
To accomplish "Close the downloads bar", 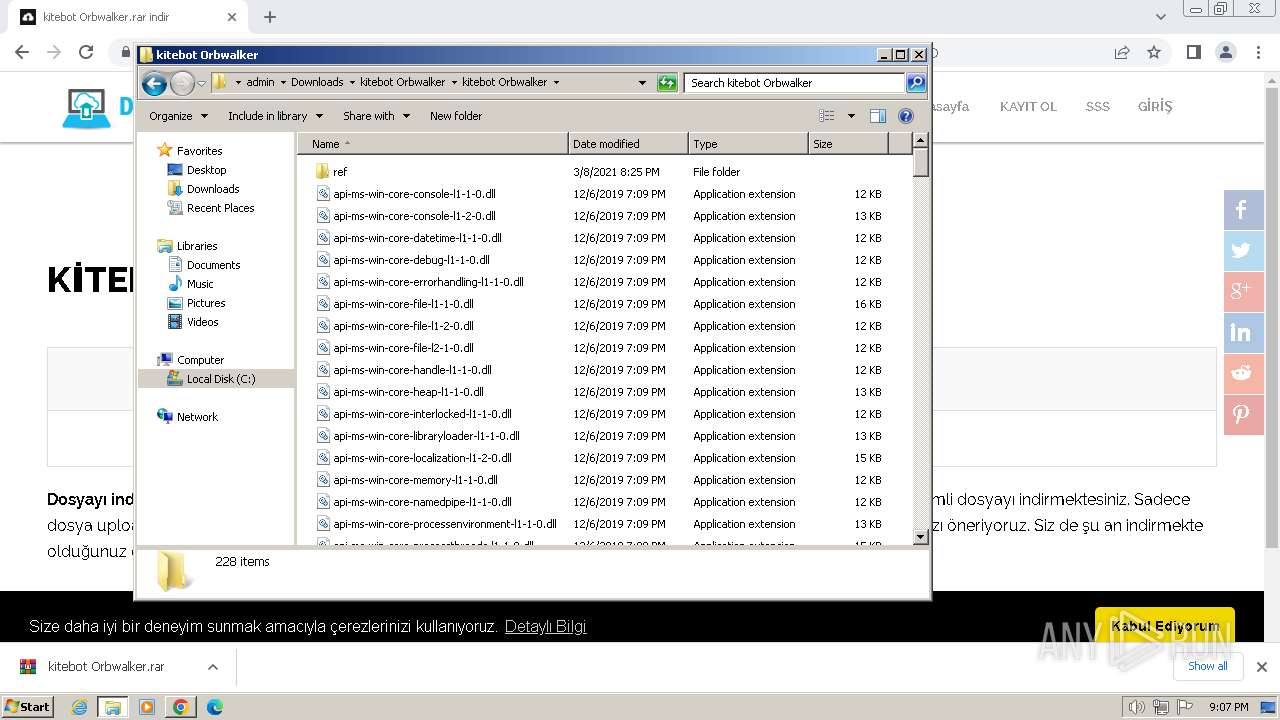I will tap(1262, 667).
